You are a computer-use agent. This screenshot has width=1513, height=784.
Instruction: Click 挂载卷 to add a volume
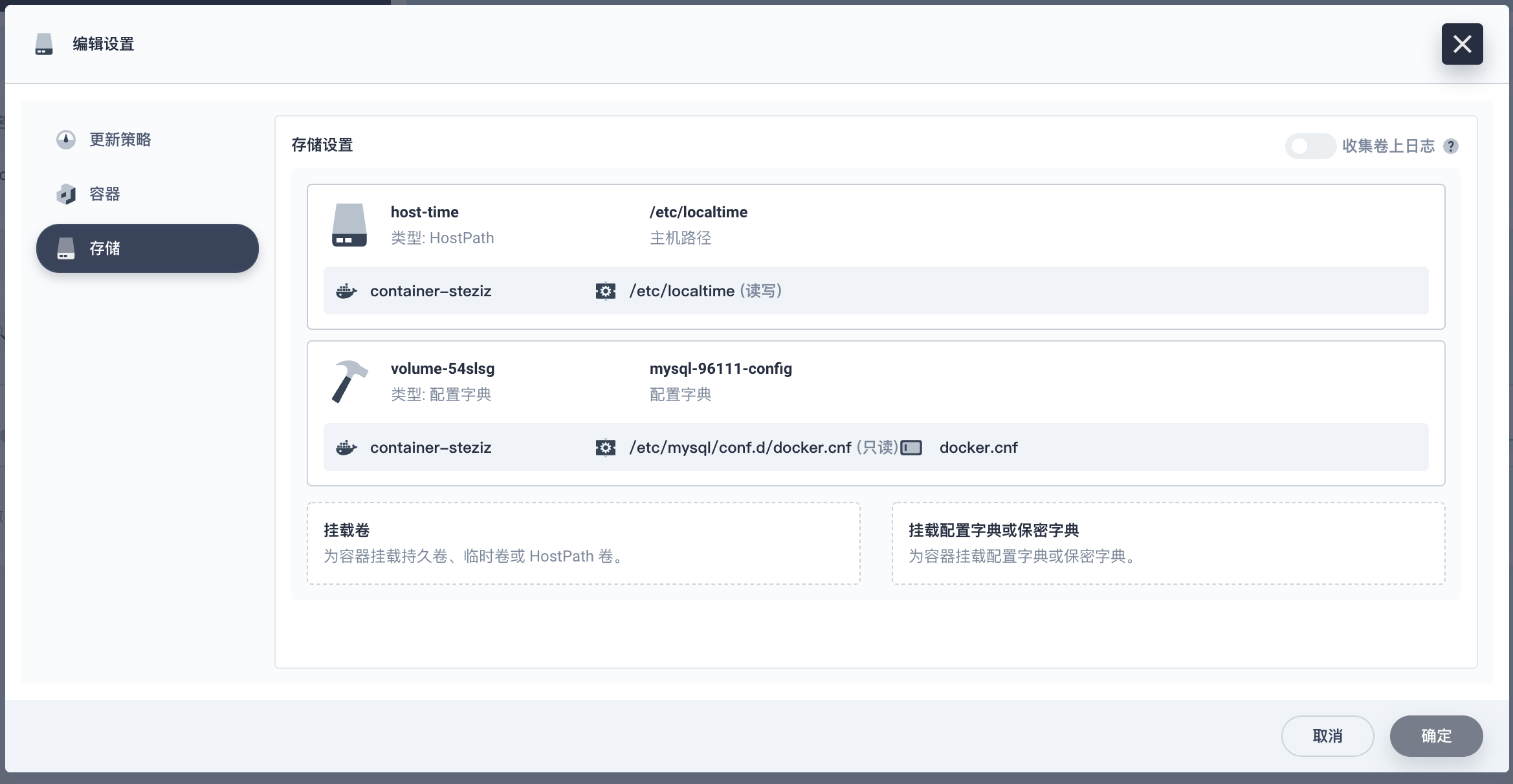coord(583,543)
